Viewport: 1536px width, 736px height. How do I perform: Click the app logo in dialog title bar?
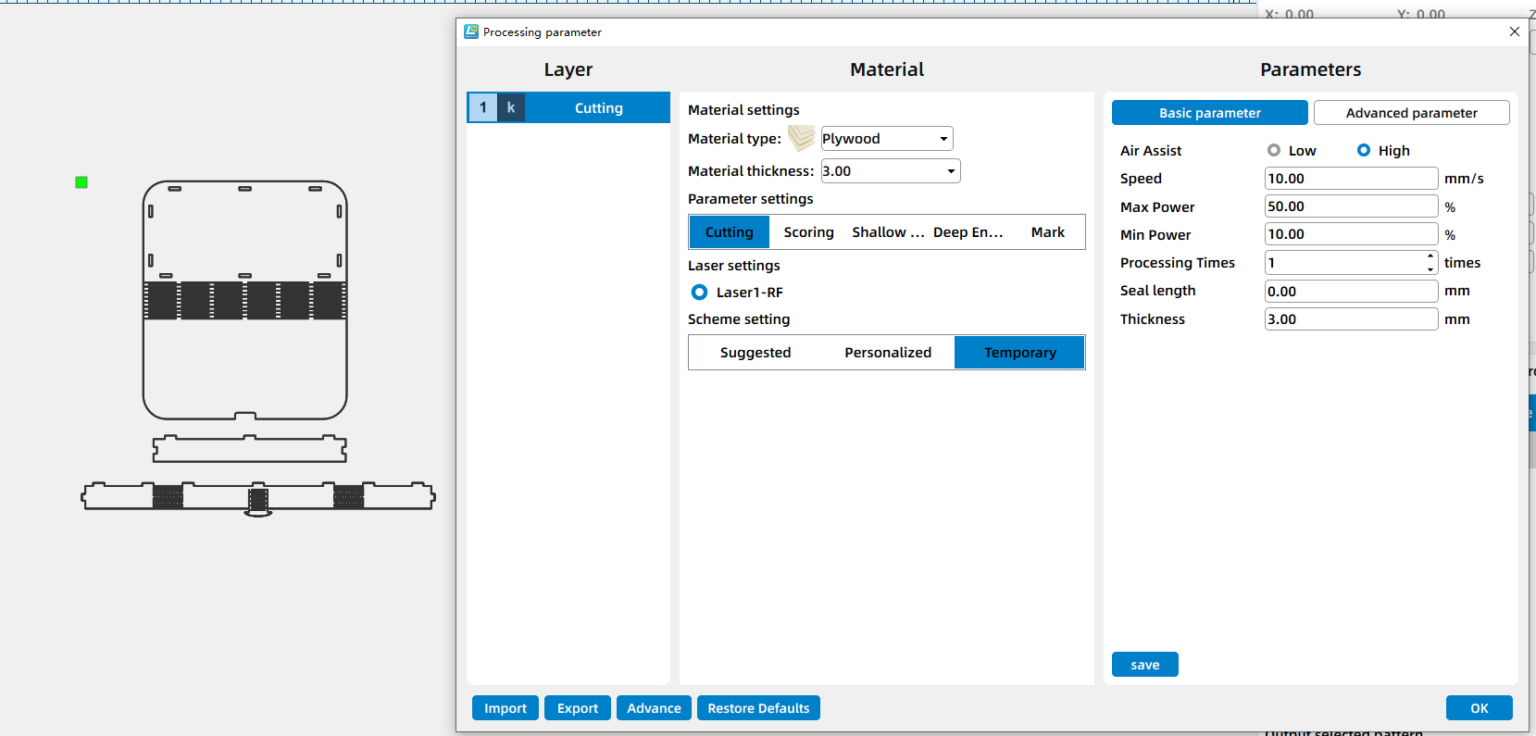click(x=471, y=32)
